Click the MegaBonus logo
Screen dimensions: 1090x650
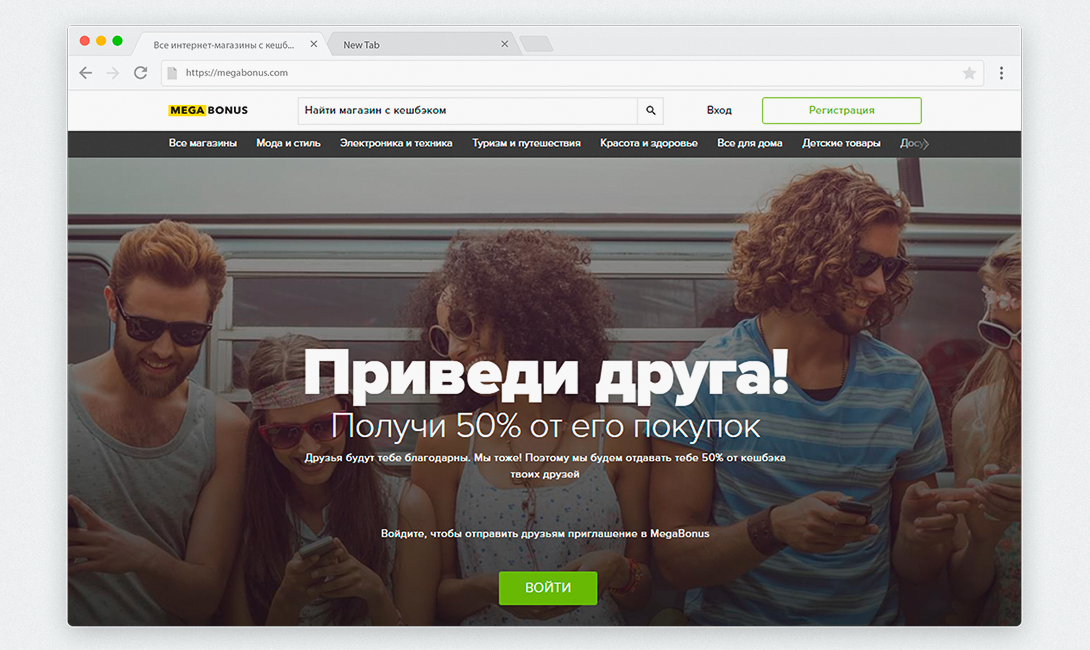point(208,111)
